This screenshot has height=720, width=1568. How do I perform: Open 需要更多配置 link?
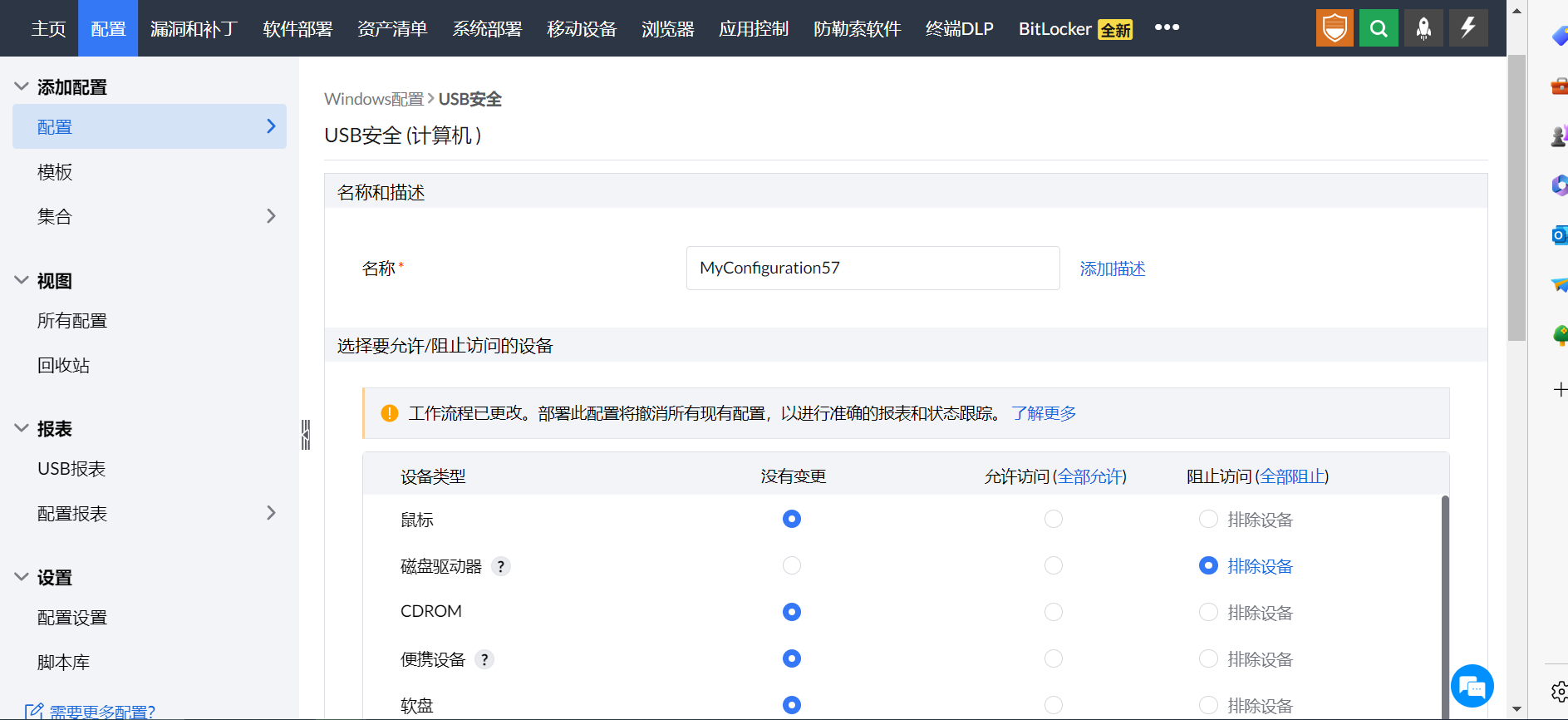click(x=102, y=712)
